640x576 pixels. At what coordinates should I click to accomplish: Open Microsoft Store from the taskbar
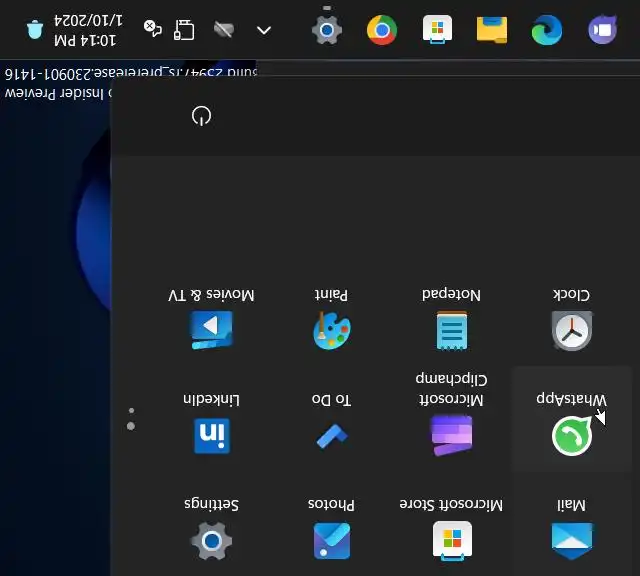437,30
